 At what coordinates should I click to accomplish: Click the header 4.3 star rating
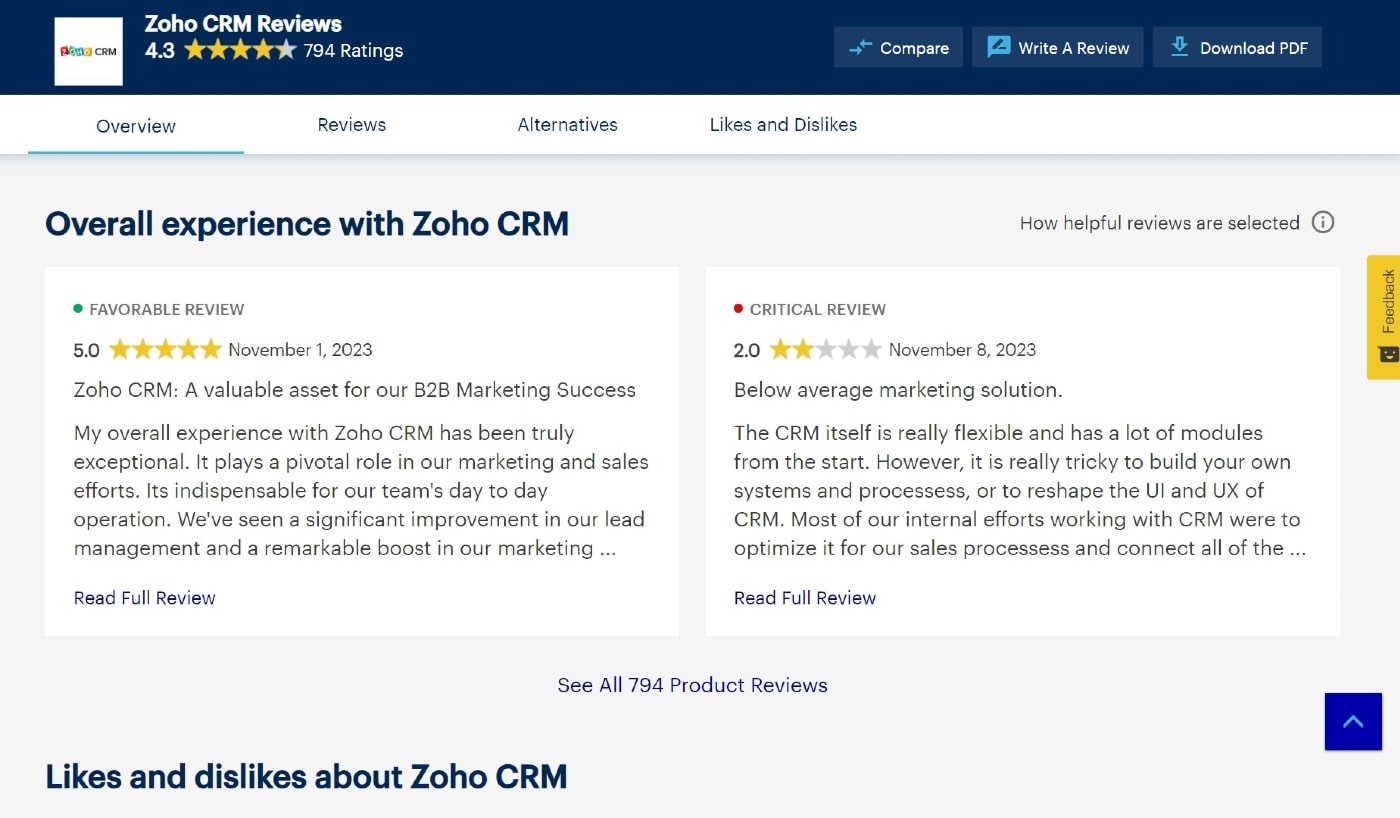[240, 50]
